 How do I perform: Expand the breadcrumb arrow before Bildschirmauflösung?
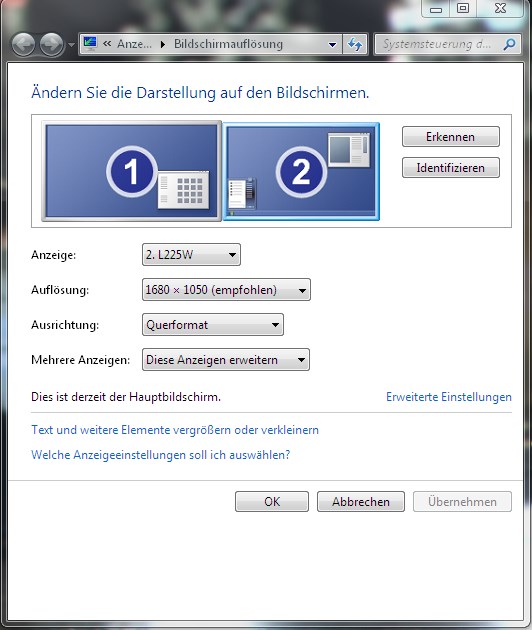[163, 44]
